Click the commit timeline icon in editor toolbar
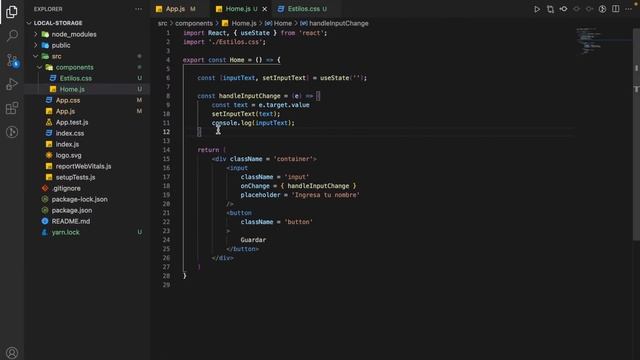Viewport: 640px width, 360px height. pos(563,9)
